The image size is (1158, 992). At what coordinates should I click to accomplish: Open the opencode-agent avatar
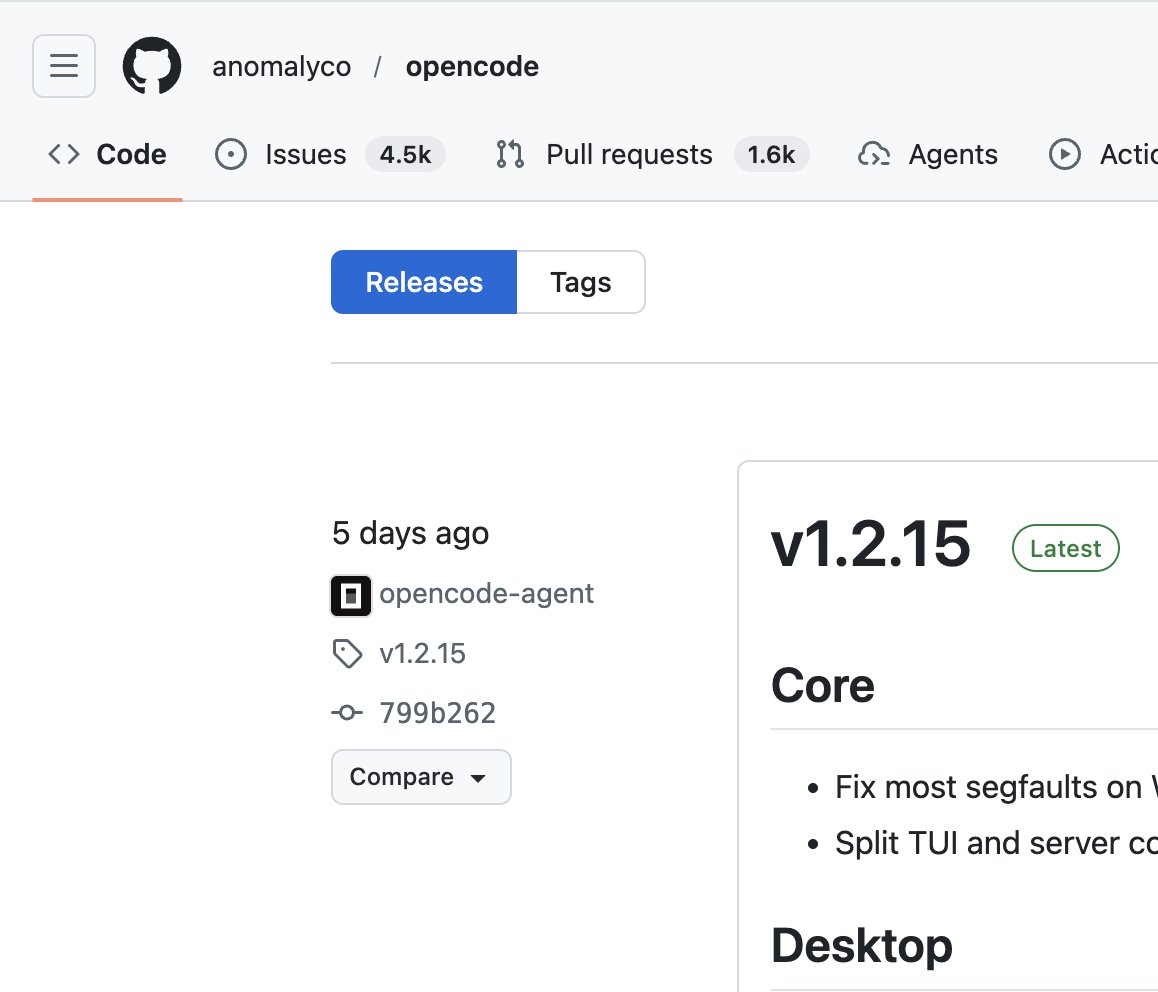point(351,595)
